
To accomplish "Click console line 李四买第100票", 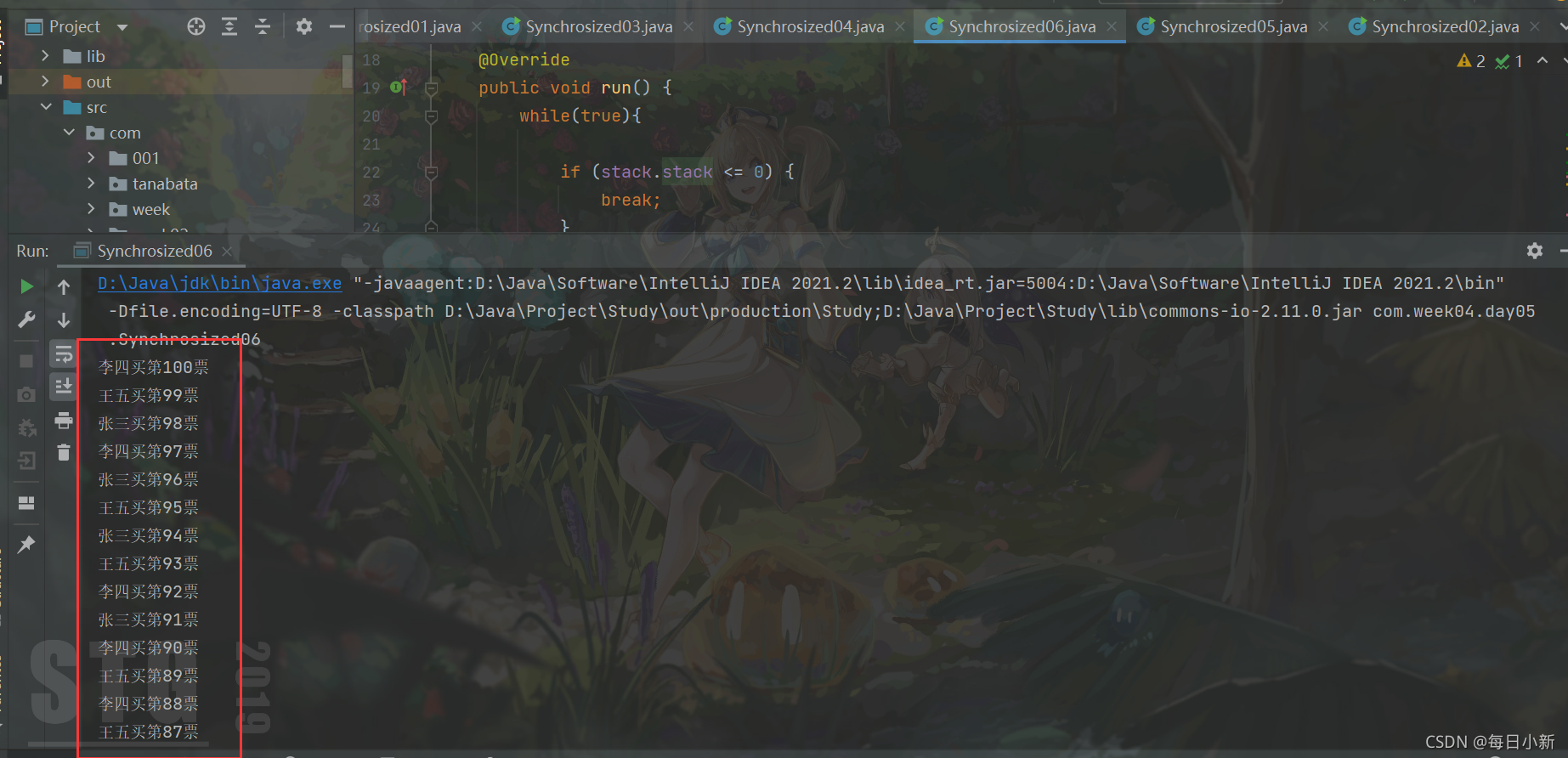I will 154,367.
